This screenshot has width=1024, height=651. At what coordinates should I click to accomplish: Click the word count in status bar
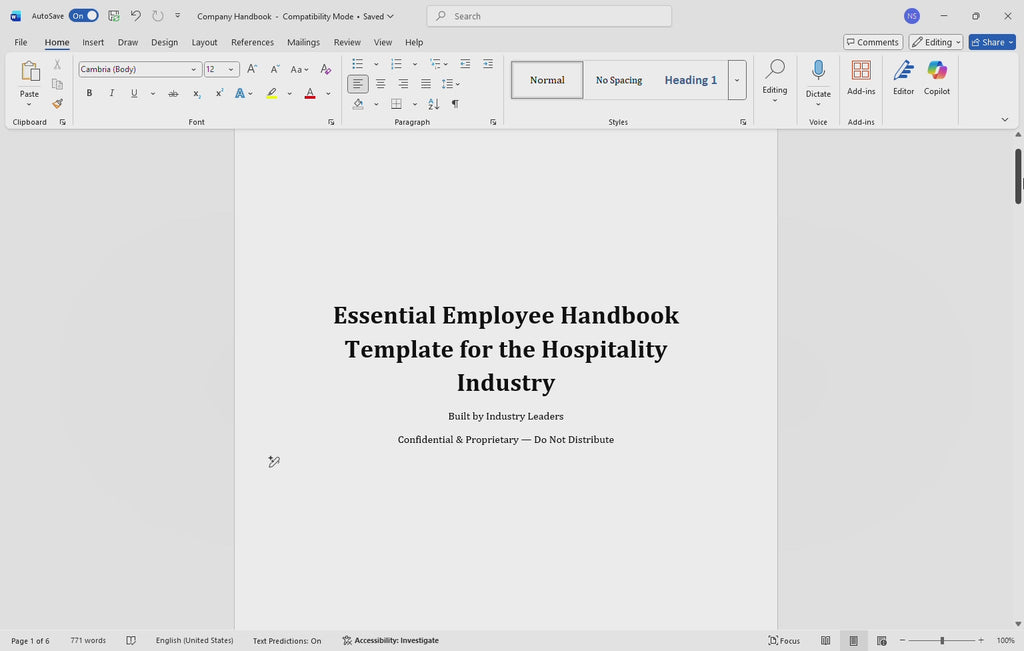(x=87, y=640)
